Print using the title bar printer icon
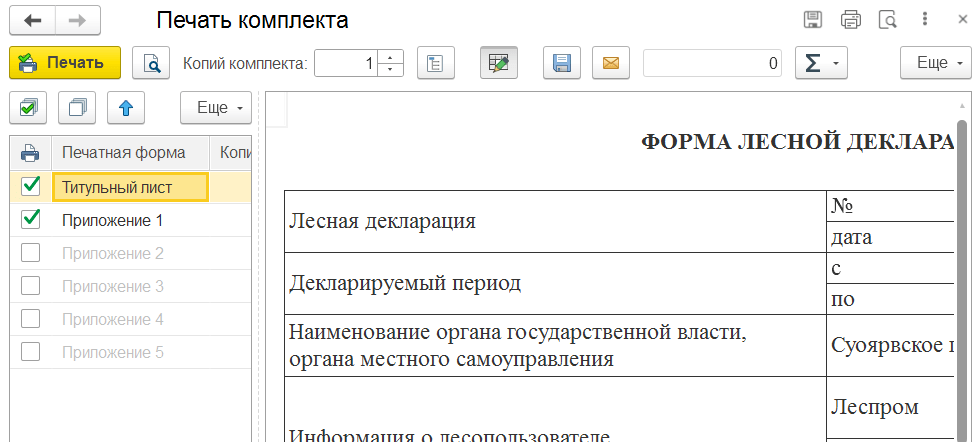The width and height of the screenshot is (979, 442). tap(850, 20)
